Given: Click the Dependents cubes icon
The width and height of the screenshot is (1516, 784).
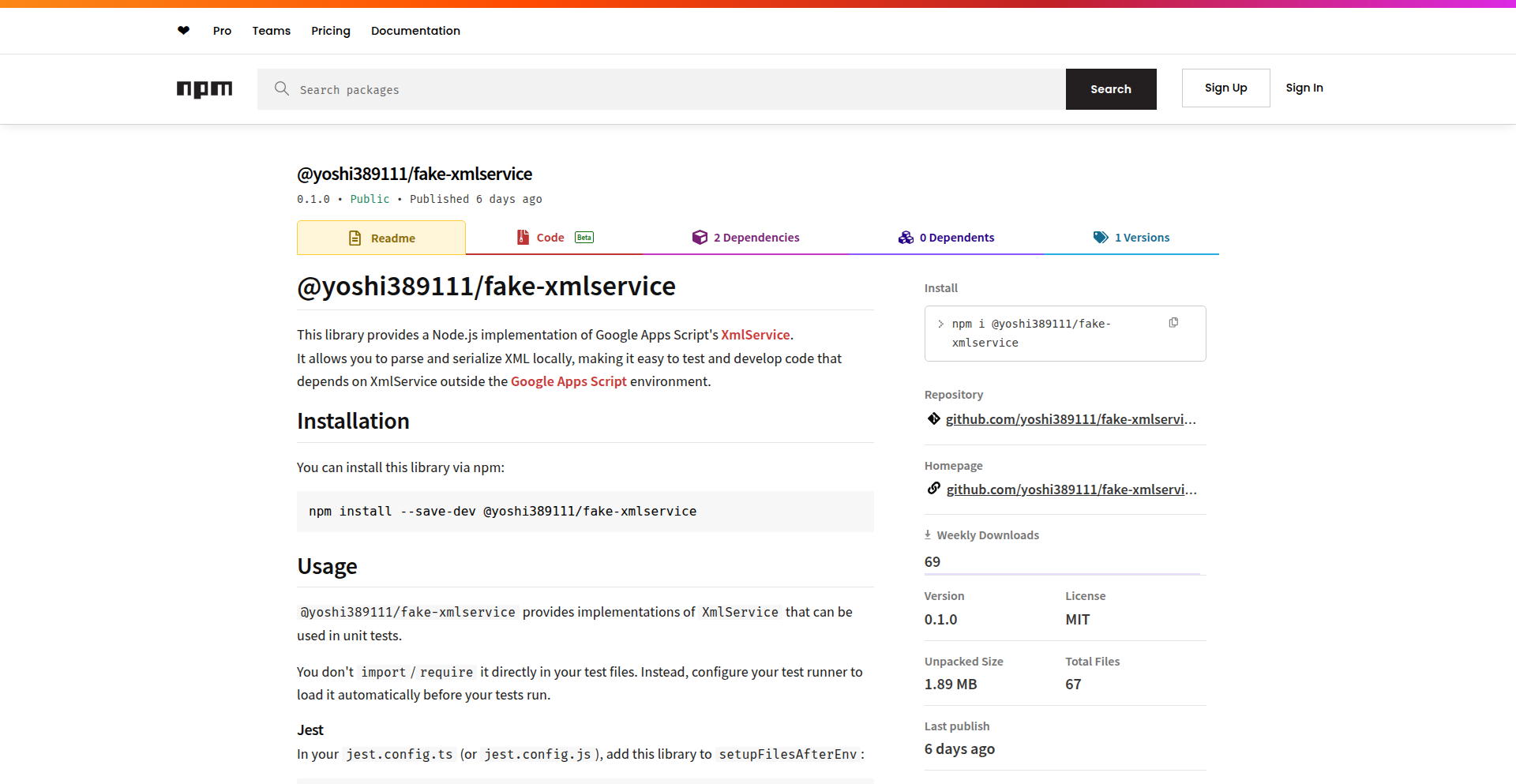Looking at the screenshot, I should tap(906, 237).
